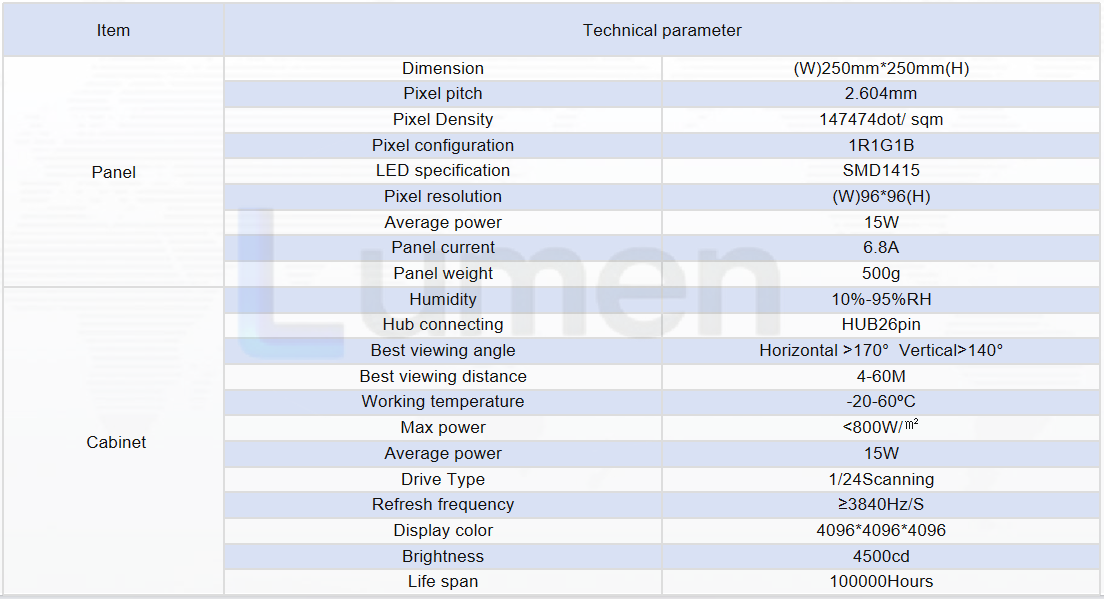Select the 1/24Scanning drive type value
Image resolution: width=1104 pixels, height=599 pixels.
tap(881, 479)
